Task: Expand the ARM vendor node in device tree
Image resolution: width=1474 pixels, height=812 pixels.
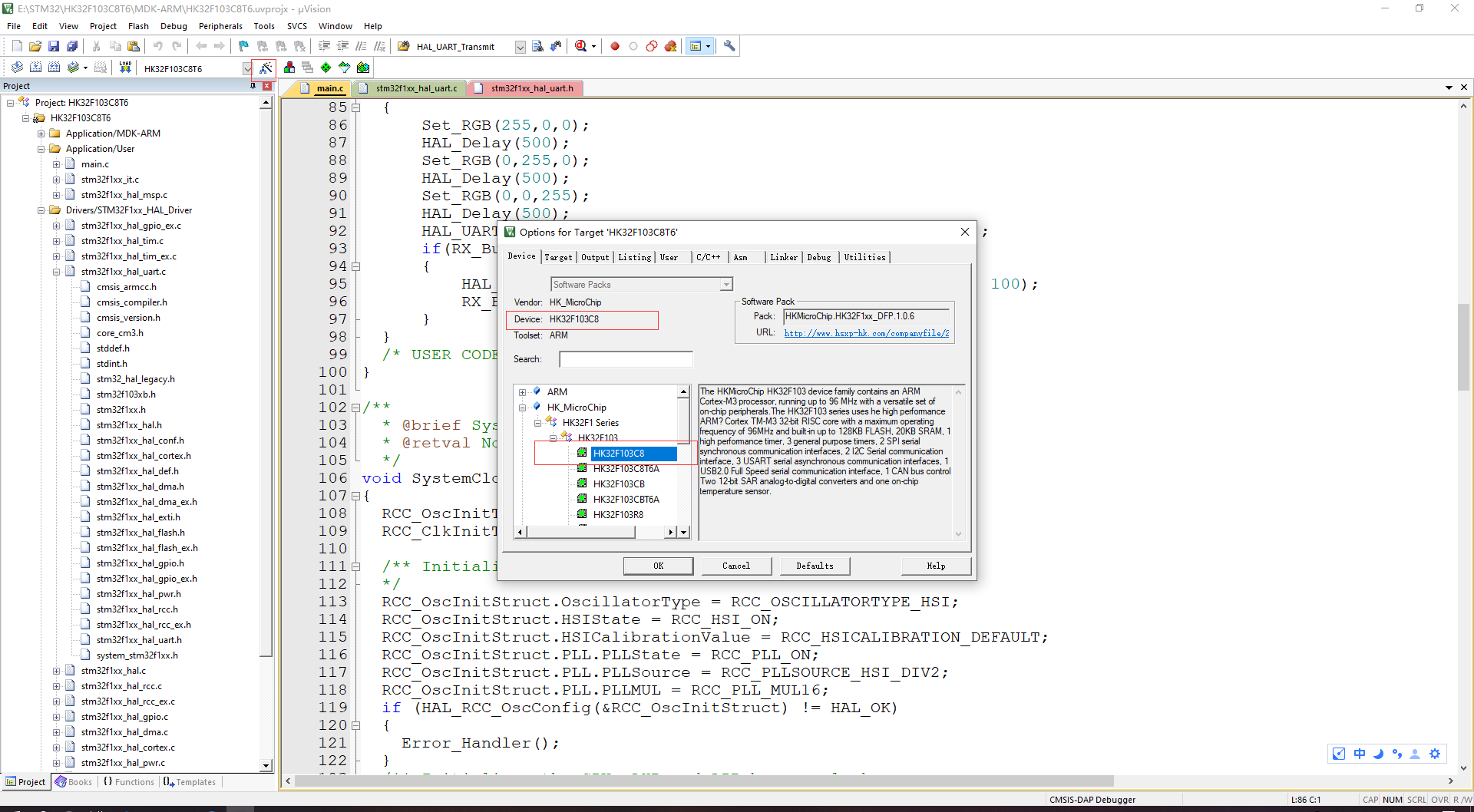Action: click(x=523, y=392)
